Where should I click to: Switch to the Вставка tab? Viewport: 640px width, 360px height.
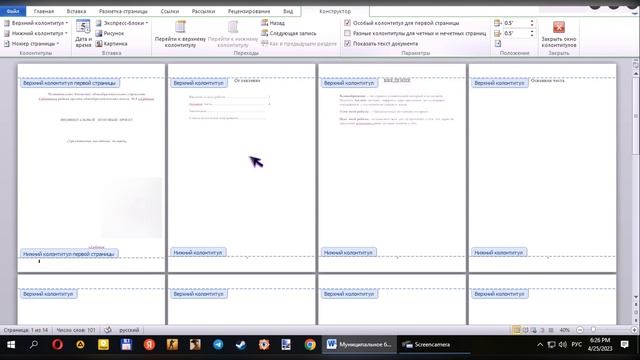click(76, 11)
